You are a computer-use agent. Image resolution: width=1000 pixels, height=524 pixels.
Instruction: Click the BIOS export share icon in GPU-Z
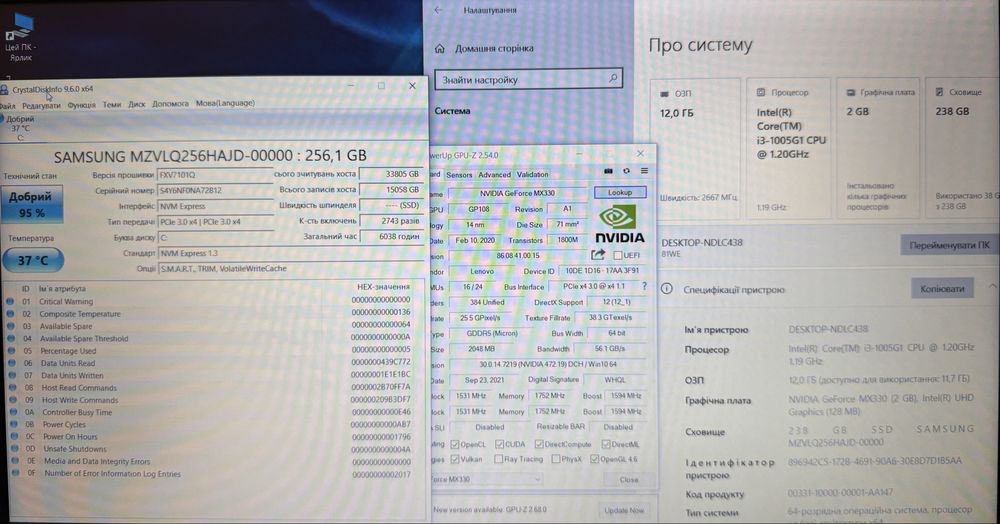(x=598, y=255)
